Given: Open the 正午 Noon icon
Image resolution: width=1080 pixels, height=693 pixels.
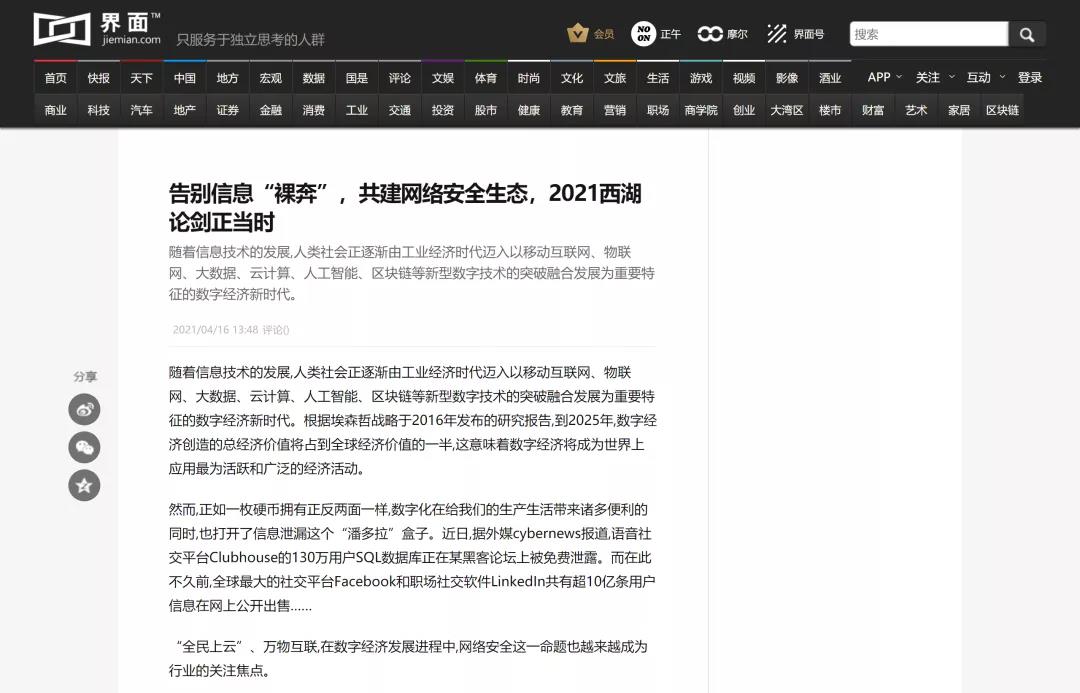Looking at the screenshot, I should tap(643, 34).
